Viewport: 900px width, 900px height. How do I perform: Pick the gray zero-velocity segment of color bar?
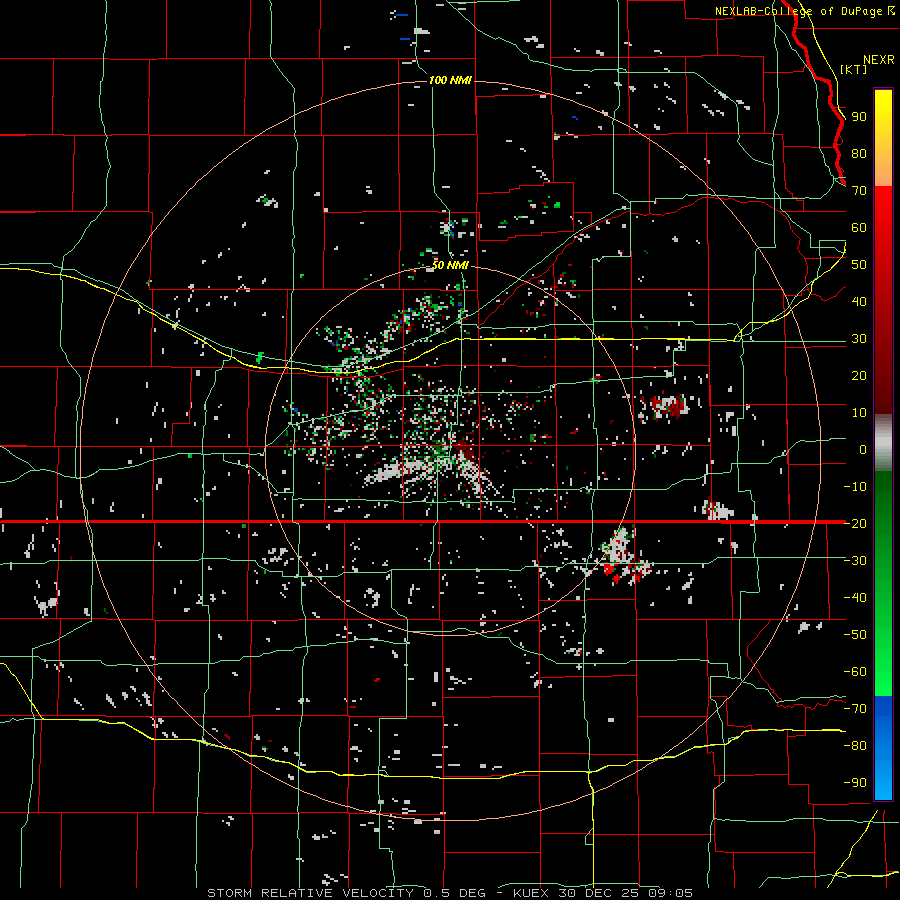pos(883,443)
